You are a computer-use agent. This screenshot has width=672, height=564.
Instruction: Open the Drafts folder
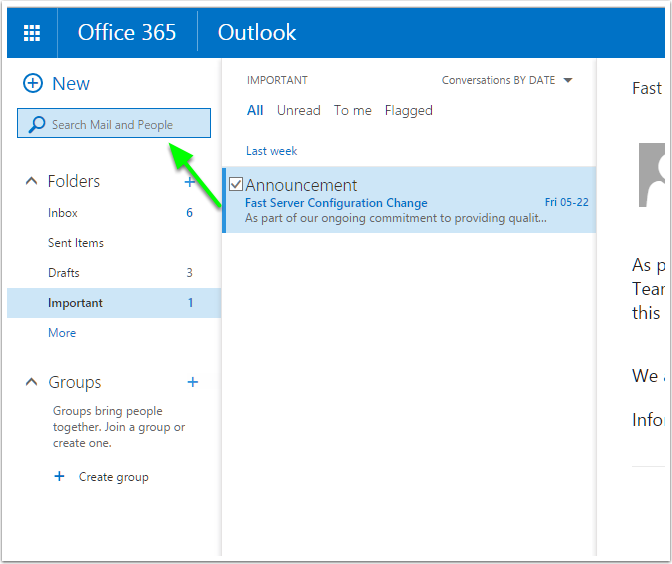click(x=64, y=273)
